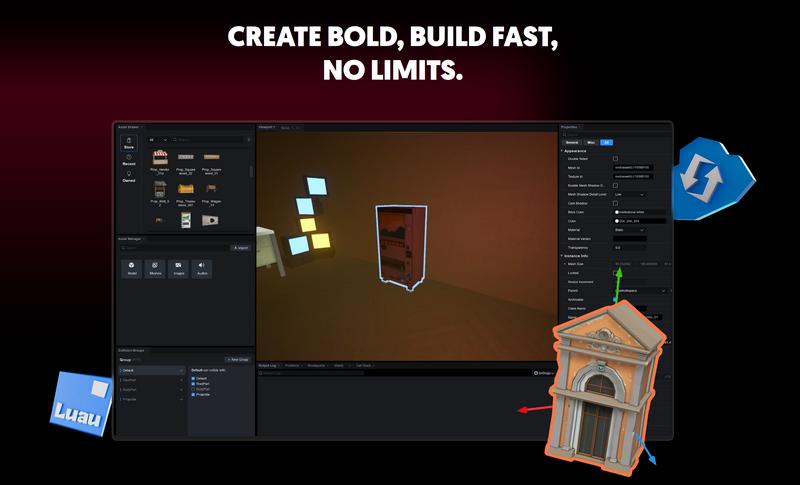Switch to the Call Stack tab

click(x=364, y=366)
